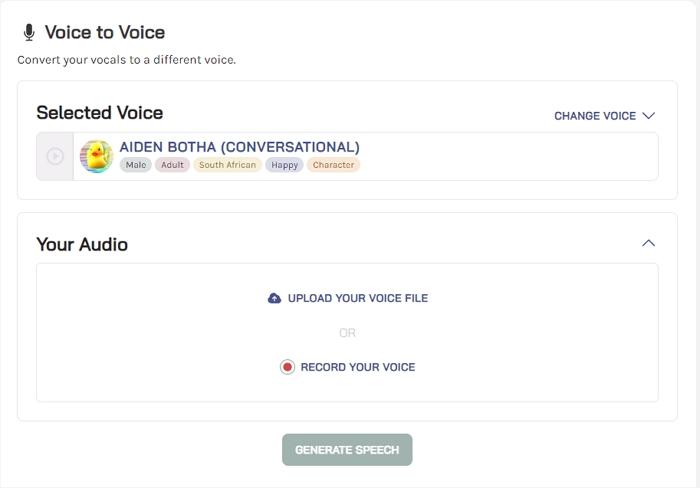This screenshot has width=700, height=488.
Task: Click the Voice to Voice heading
Action: [x=105, y=33]
